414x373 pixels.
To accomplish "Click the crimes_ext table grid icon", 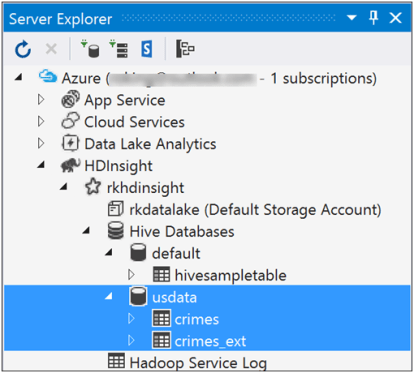I will click(x=161, y=340).
